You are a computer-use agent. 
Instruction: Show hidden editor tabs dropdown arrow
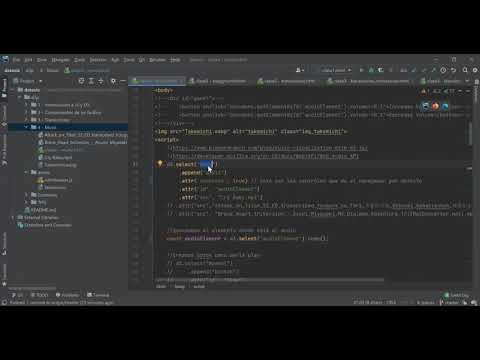coord(467,81)
